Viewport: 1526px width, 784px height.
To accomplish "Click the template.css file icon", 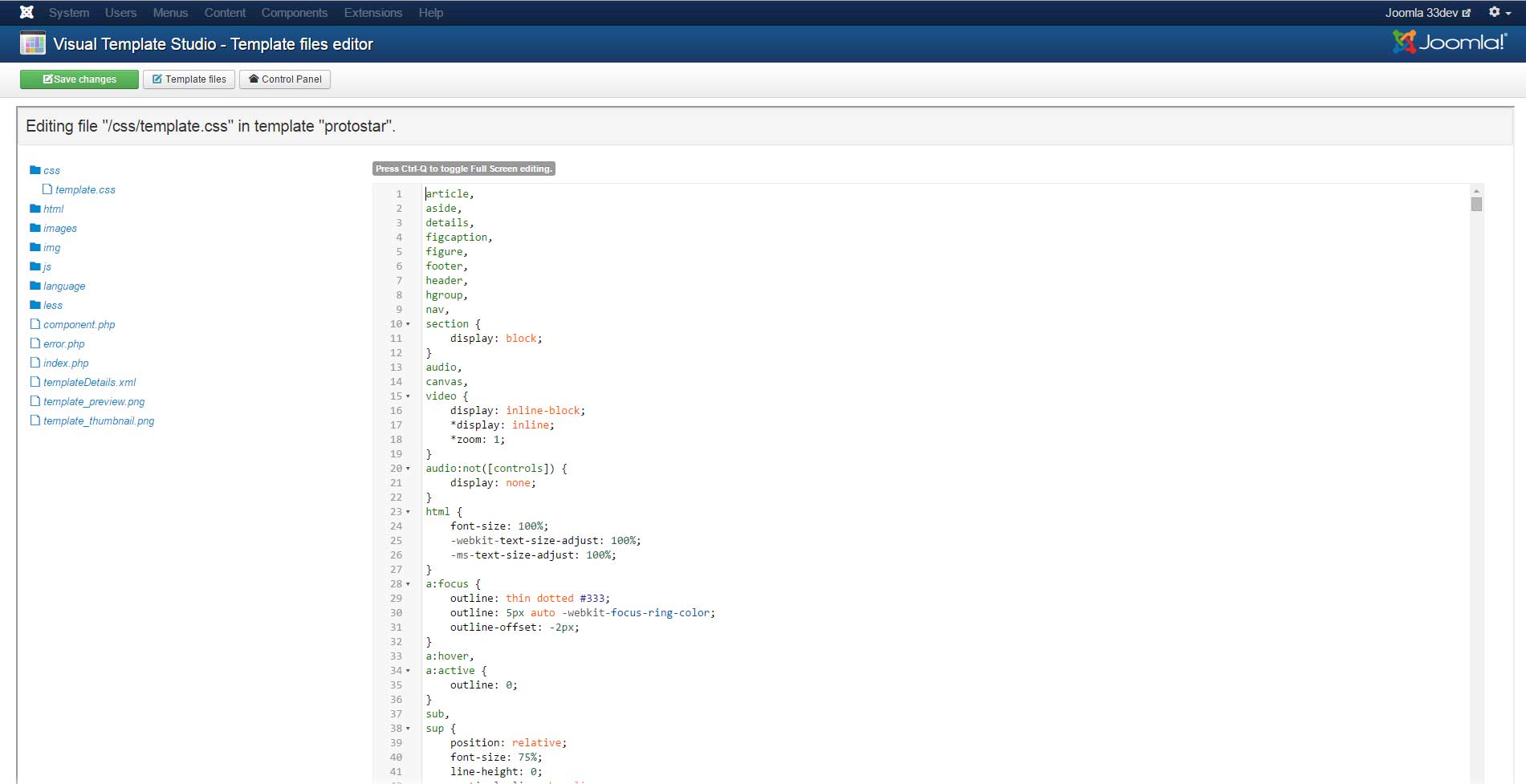I will tap(47, 189).
